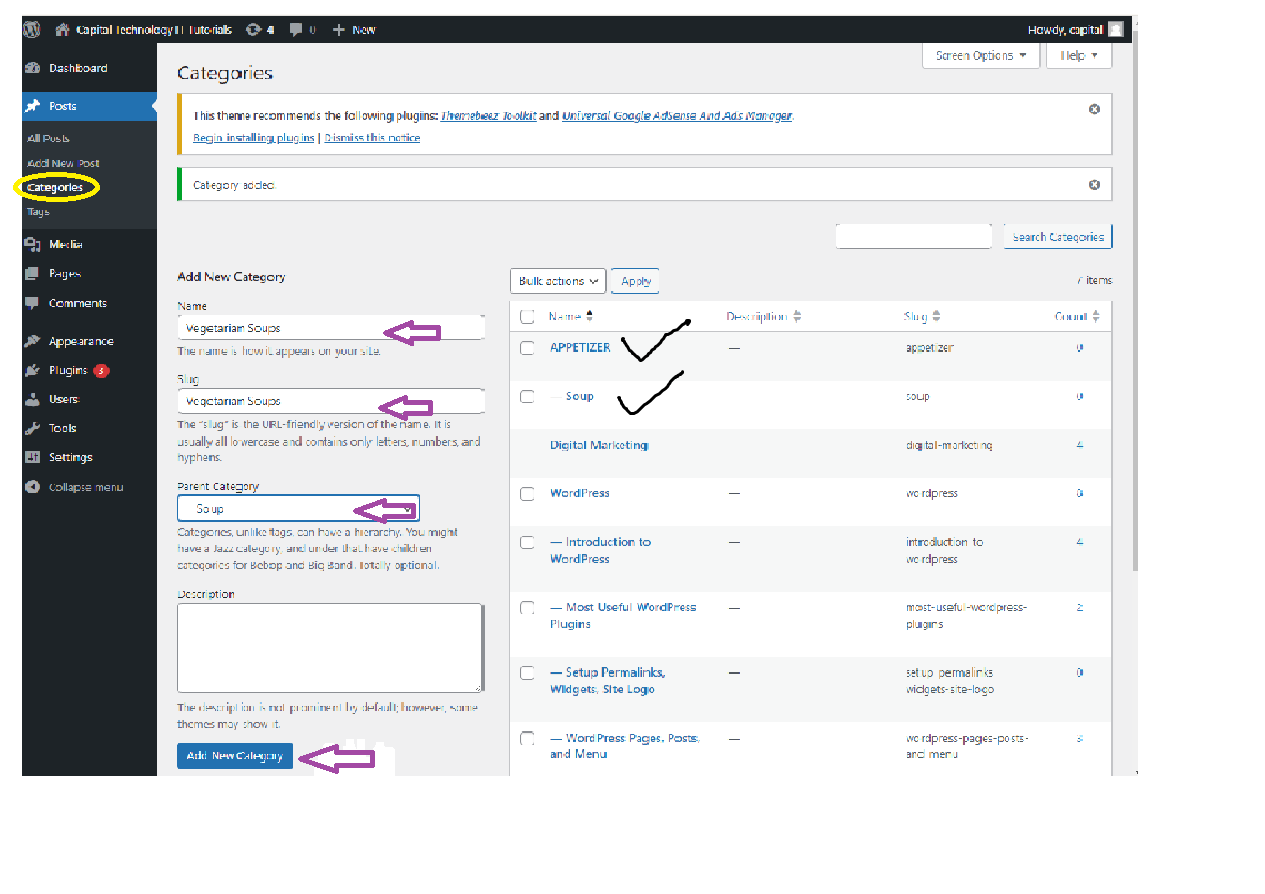This screenshot has width=1265, height=894.
Task: Click the comments bubble icon in admin bar
Action: tap(297, 30)
